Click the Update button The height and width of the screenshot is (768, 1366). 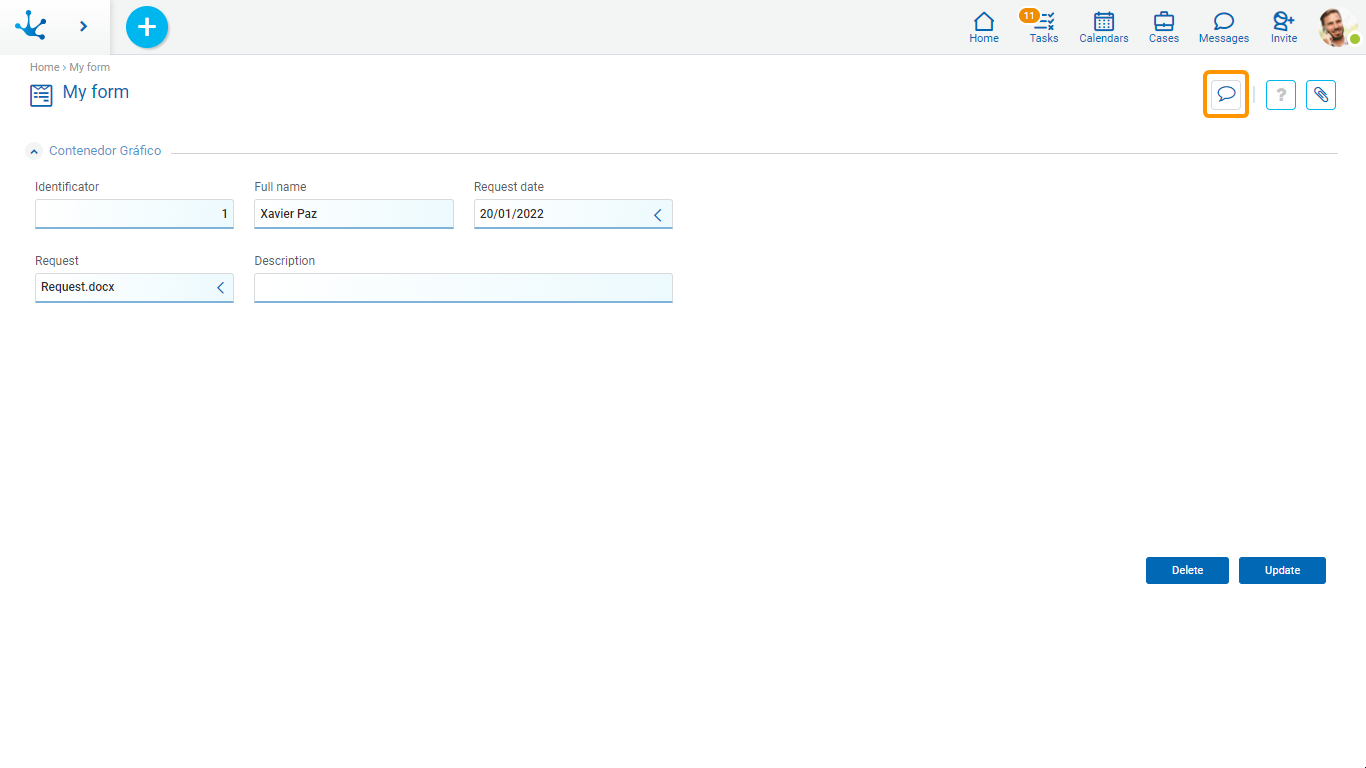(1282, 570)
